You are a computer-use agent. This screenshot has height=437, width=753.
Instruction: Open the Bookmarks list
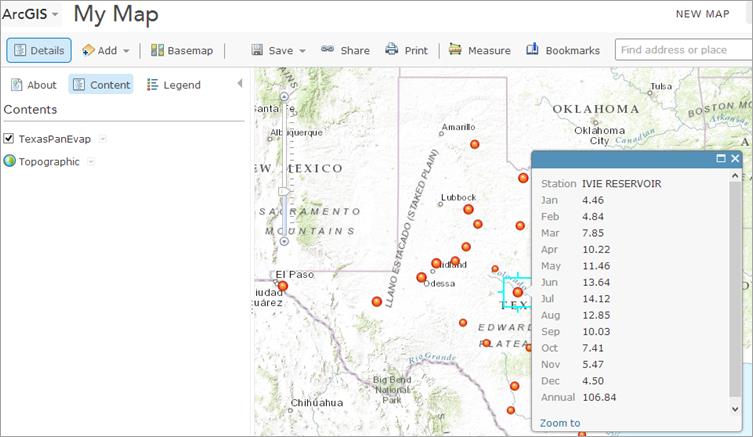point(563,50)
